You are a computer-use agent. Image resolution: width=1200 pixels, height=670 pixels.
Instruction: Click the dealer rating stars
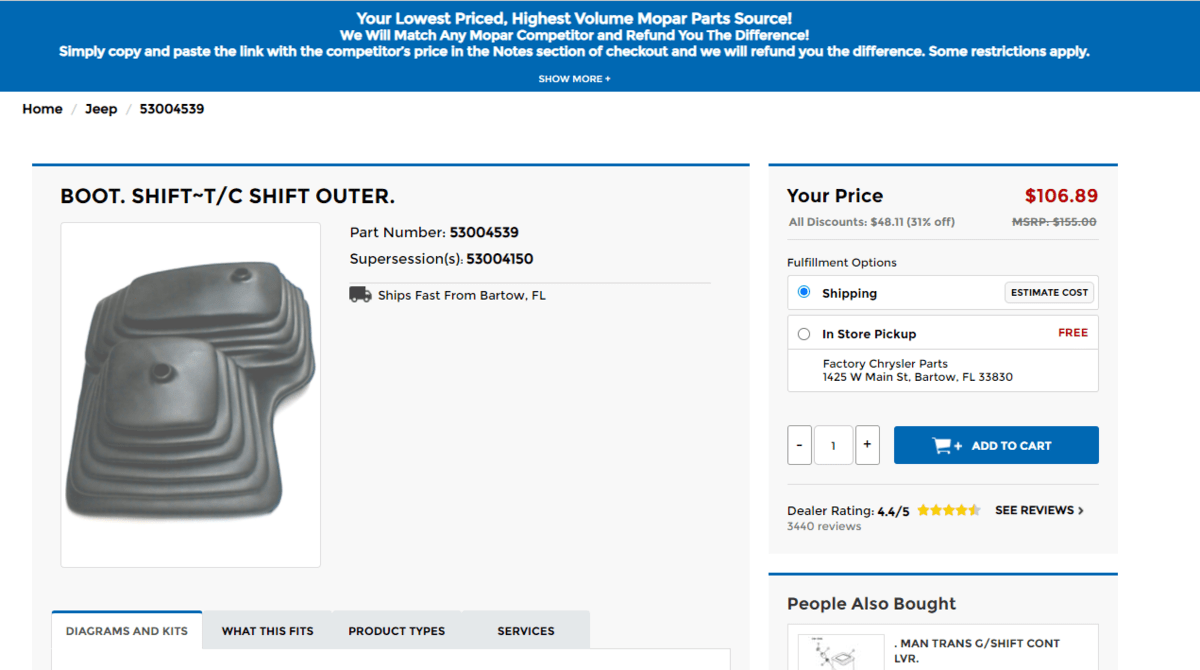(948, 510)
